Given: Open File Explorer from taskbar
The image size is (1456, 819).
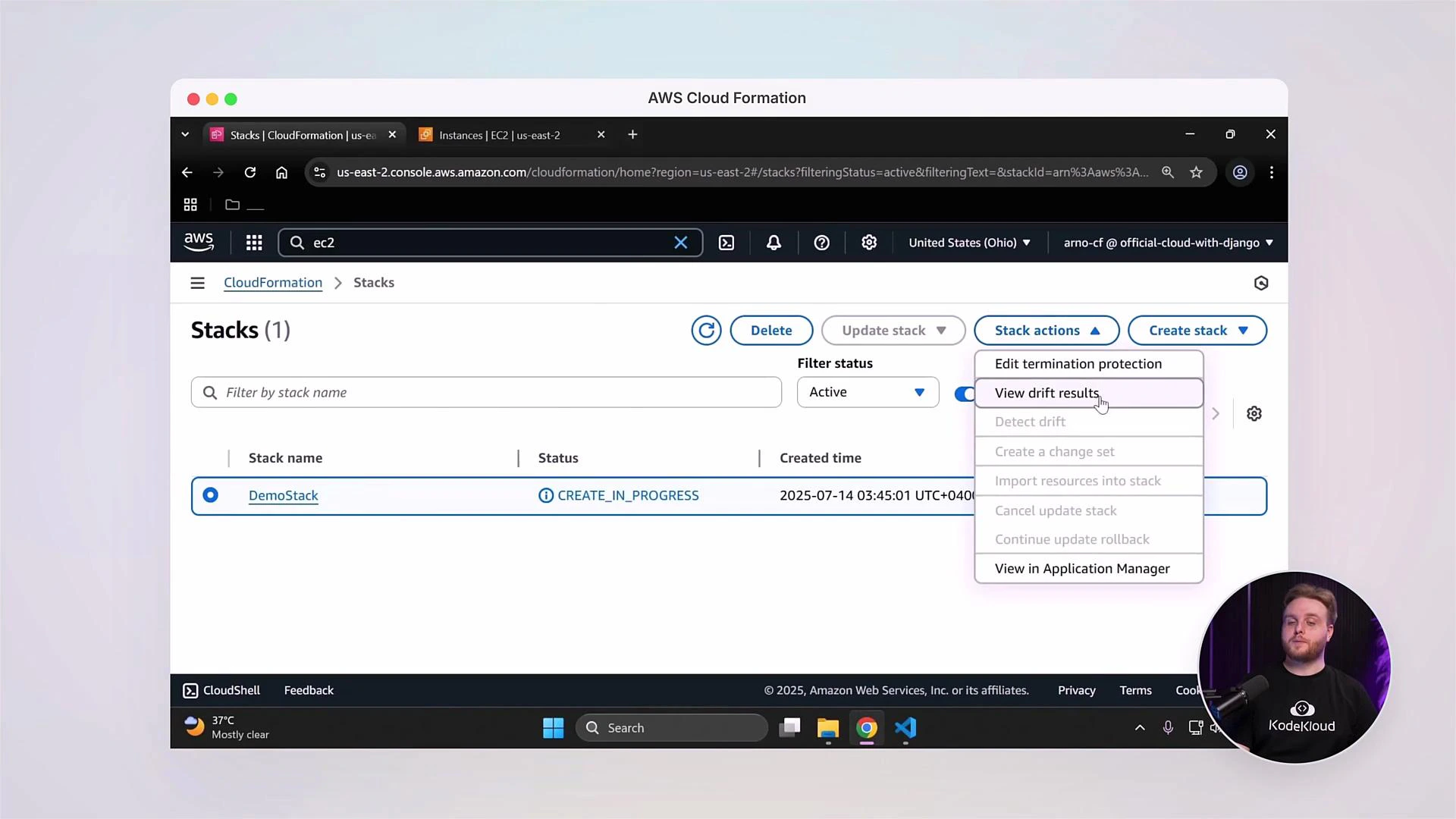Looking at the screenshot, I should pos(827,728).
